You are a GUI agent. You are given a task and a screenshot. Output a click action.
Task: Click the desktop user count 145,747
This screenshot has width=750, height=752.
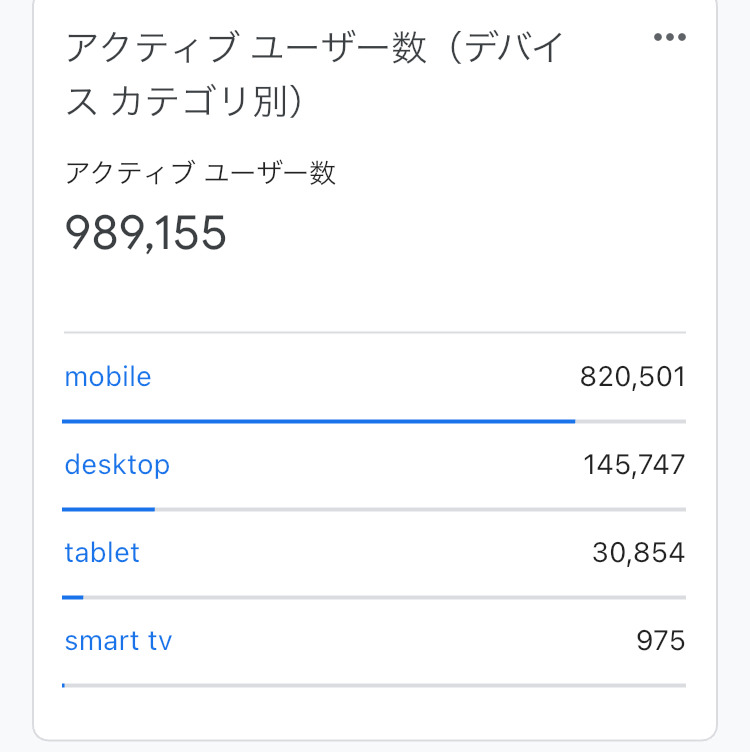pyautogui.click(x=634, y=465)
